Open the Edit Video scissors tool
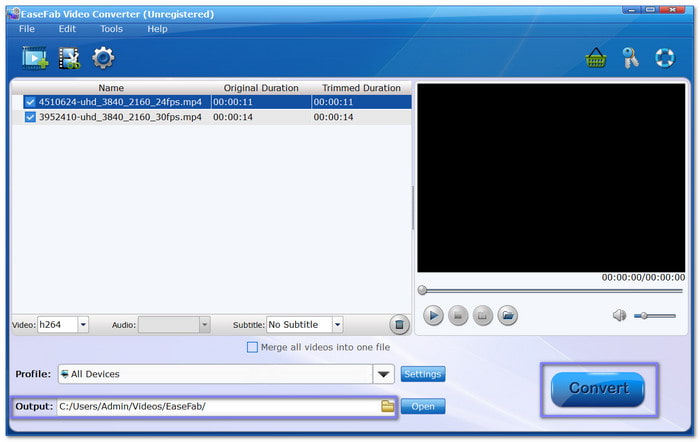700x442 pixels. click(x=69, y=58)
